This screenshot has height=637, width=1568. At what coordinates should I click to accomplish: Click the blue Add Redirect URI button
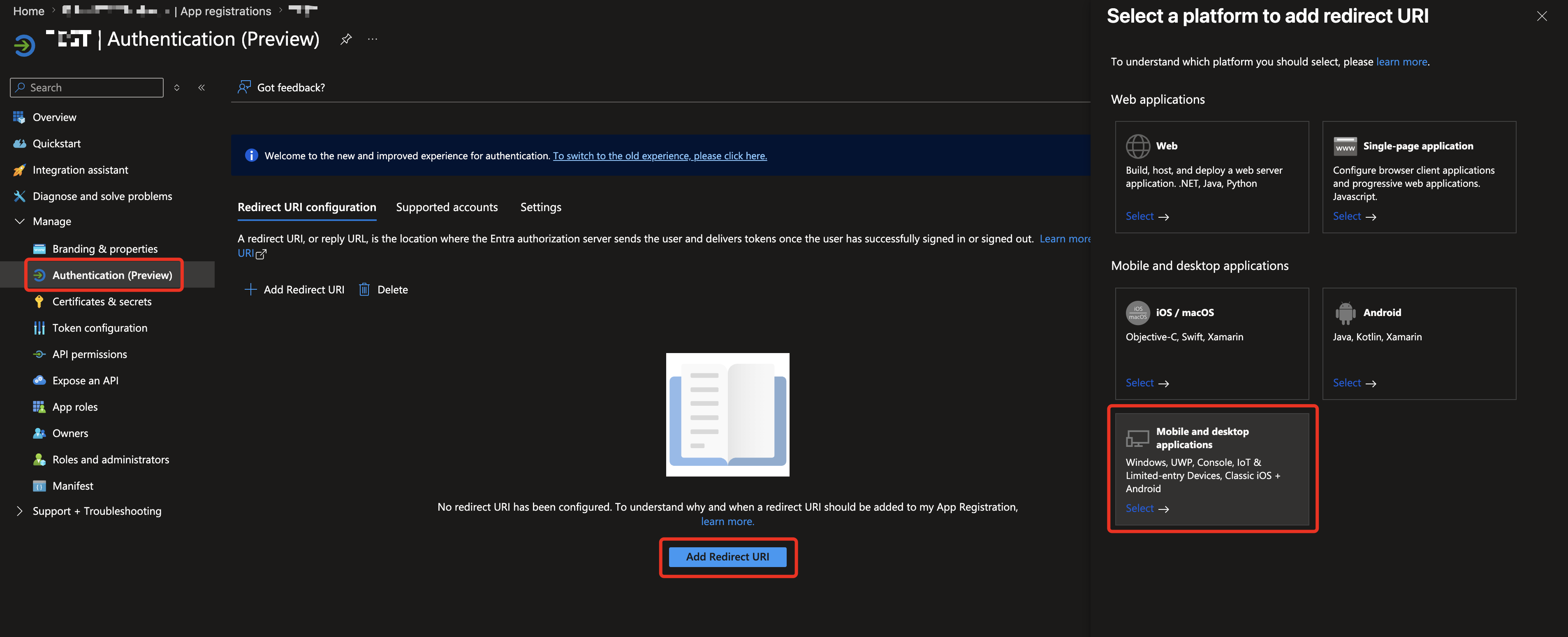[x=727, y=557]
